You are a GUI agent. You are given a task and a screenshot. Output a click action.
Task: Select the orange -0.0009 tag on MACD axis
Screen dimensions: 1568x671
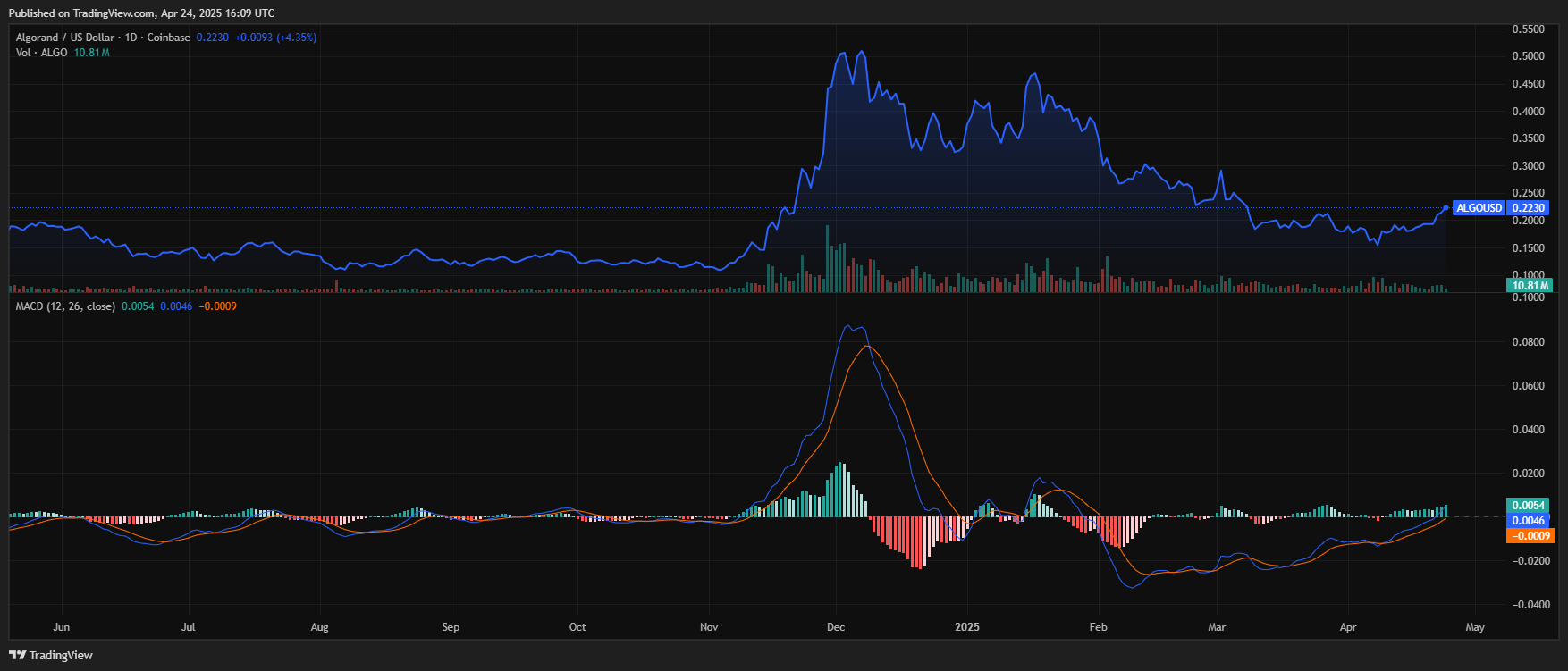point(1529,536)
